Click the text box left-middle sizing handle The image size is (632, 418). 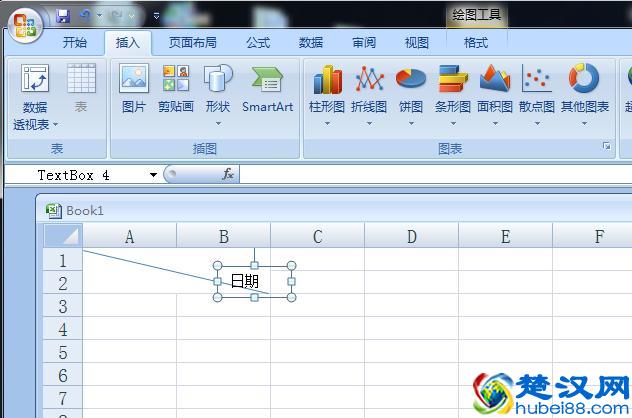coord(217,281)
